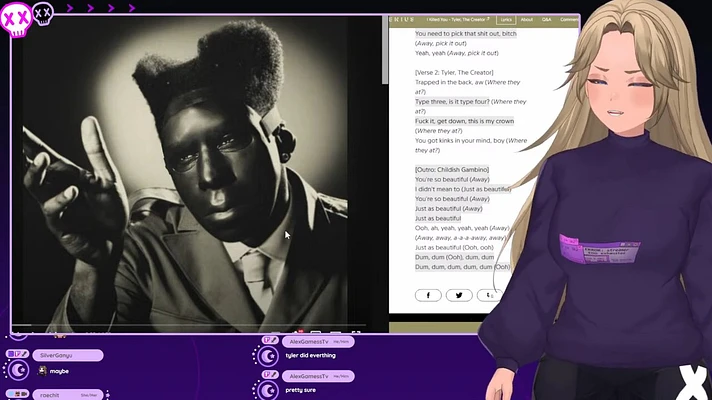The width and height of the screenshot is (712, 400).
Task: Click the 'I Killed You - Tyler, The Creator' title link
Action: (x=458, y=20)
